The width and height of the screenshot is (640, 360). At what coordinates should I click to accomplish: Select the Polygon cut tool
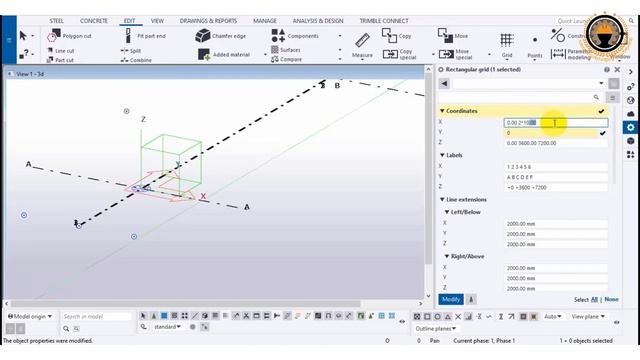pyautogui.click(x=69, y=36)
